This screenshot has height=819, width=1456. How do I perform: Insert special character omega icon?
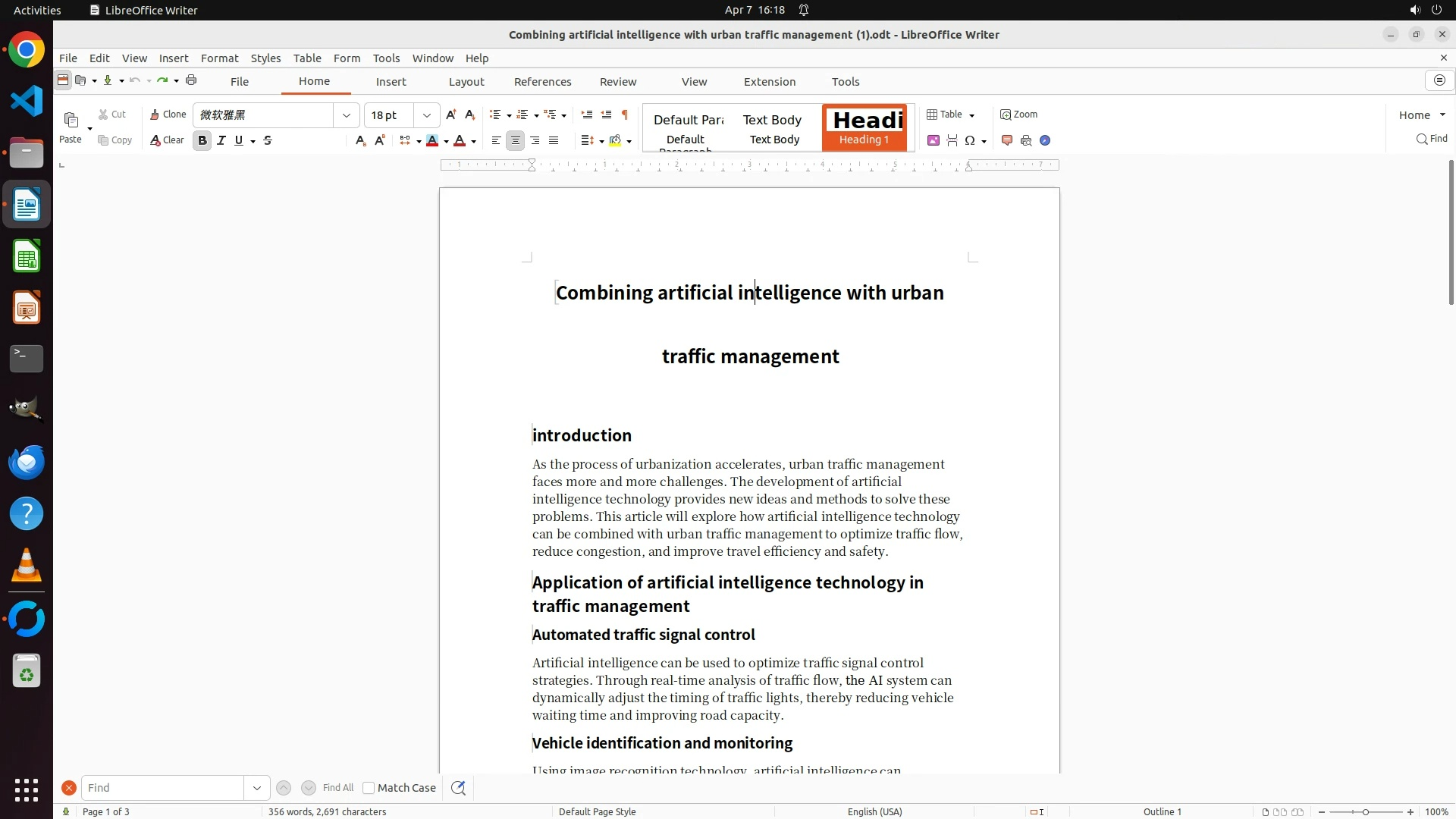[x=969, y=140]
